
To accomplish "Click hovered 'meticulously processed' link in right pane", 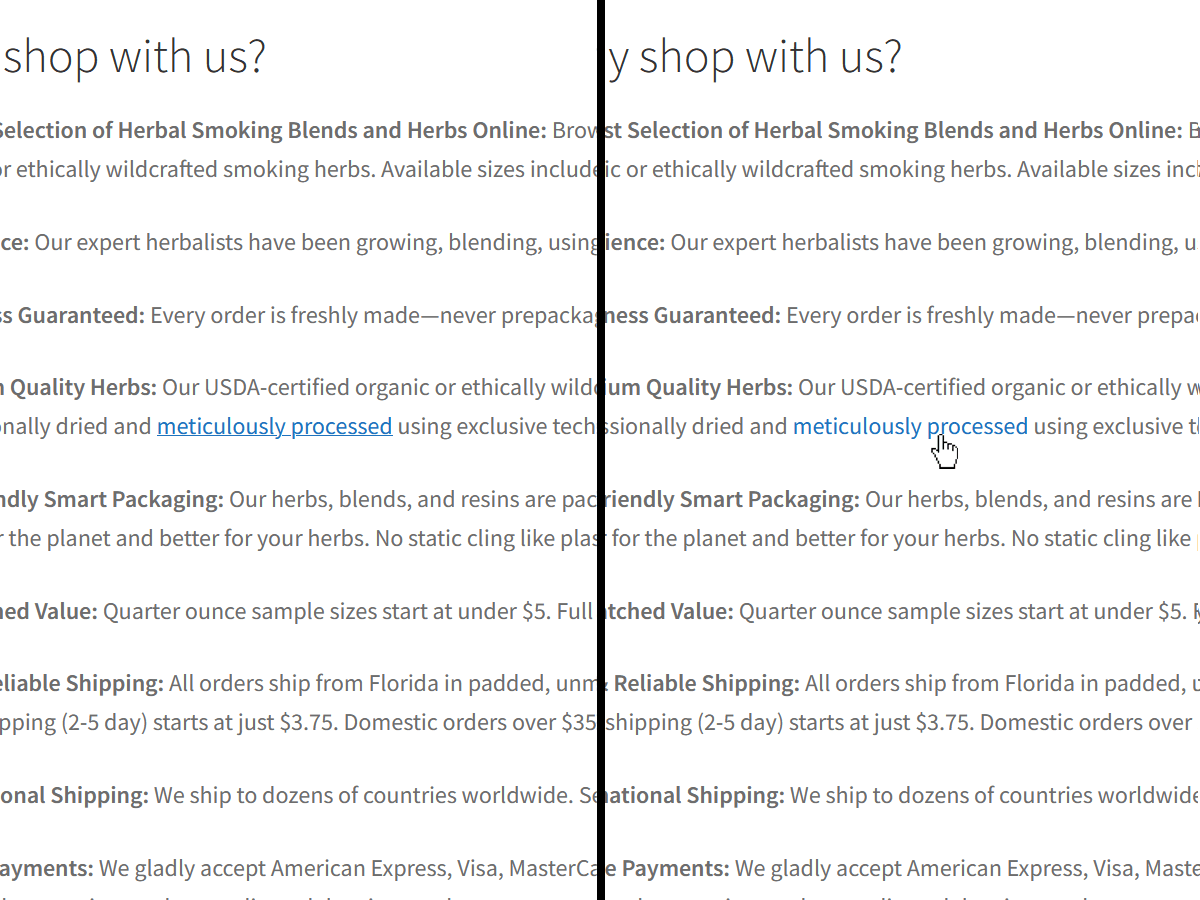I will click(910, 426).
